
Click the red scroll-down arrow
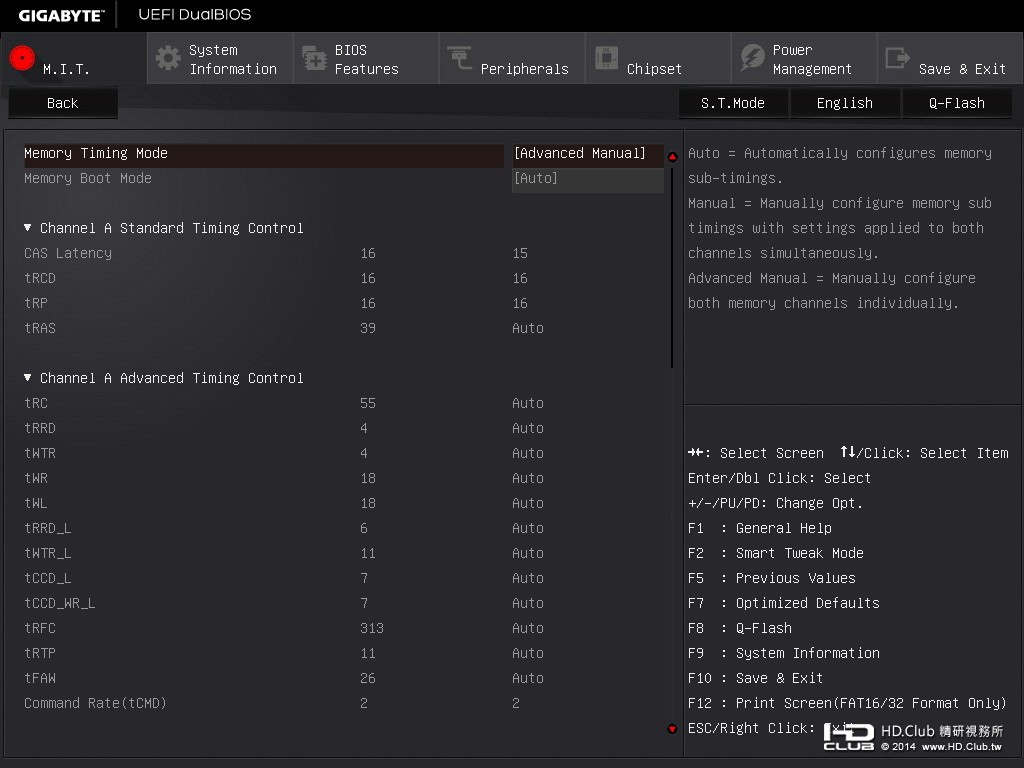pyautogui.click(x=672, y=729)
